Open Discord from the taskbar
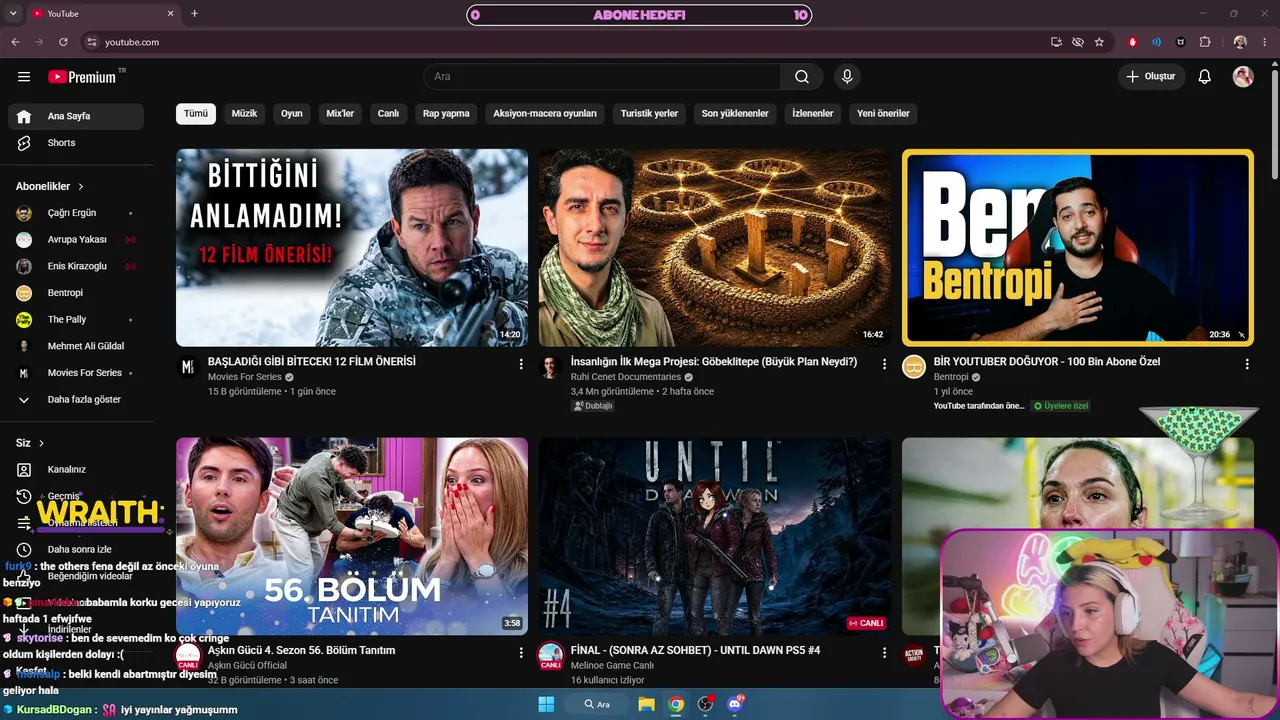This screenshot has width=1280, height=720. 735,704
